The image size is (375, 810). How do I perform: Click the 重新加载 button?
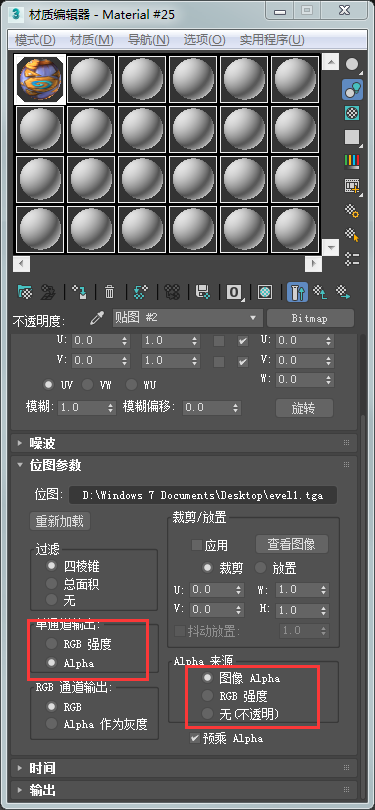(x=59, y=521)
